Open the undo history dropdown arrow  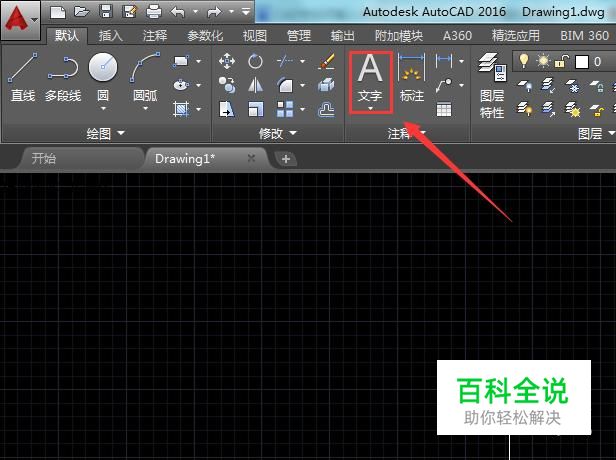(195, 12)
